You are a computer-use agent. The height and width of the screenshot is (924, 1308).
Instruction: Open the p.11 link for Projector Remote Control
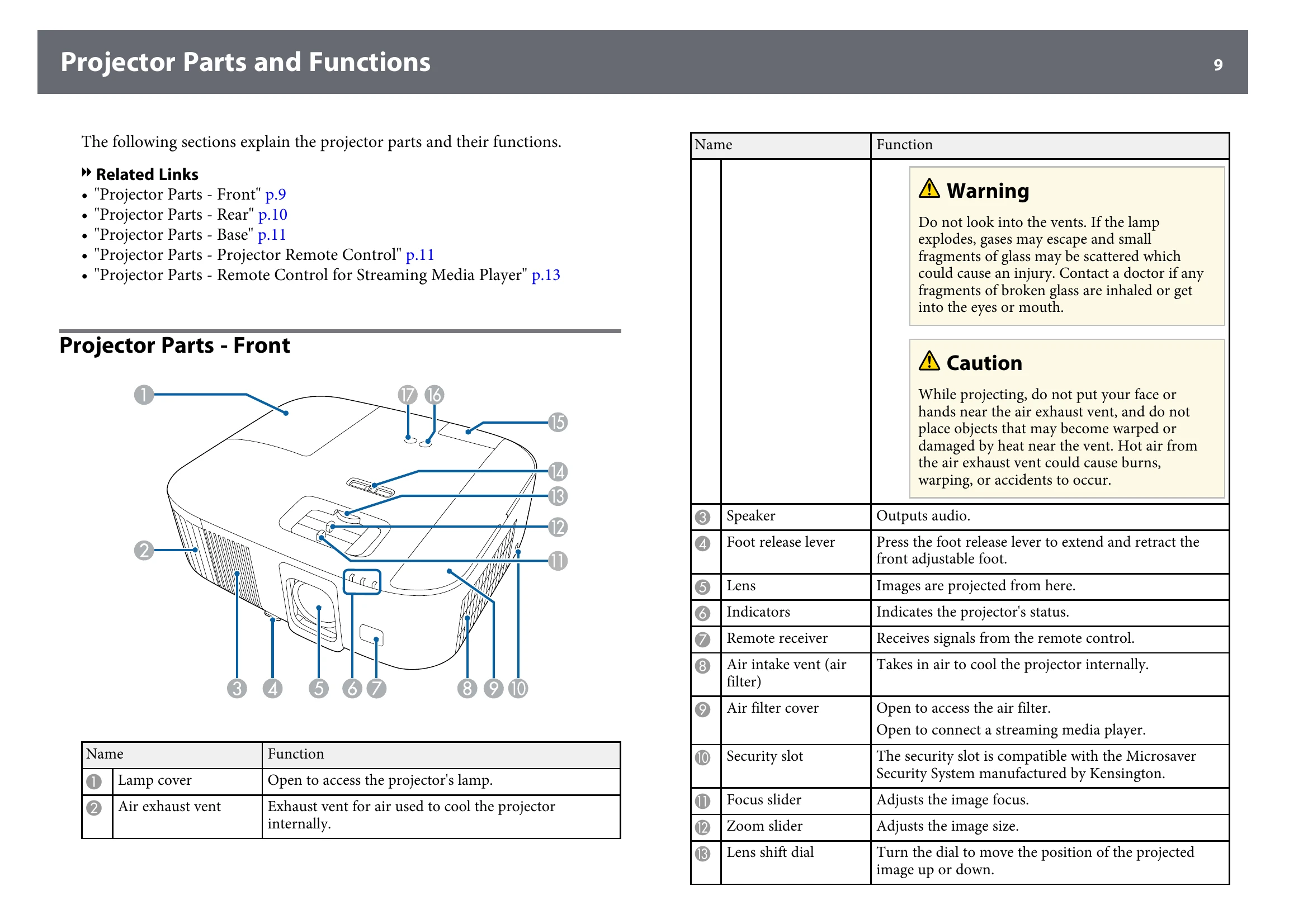point(420,254)
